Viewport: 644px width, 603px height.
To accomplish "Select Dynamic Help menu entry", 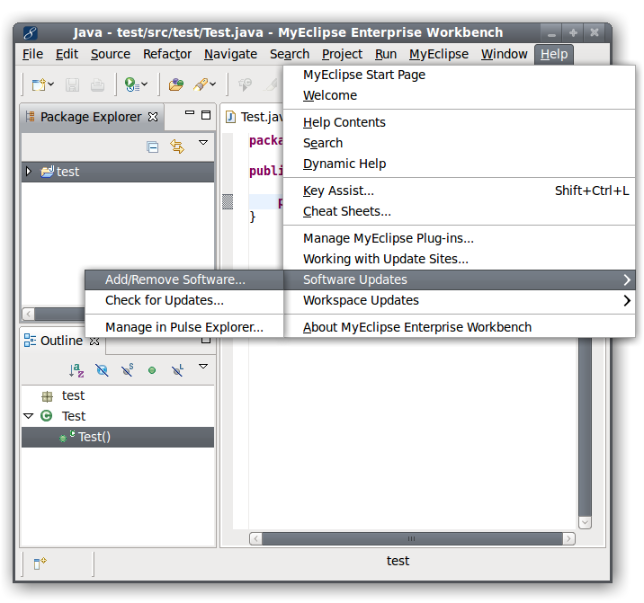I will point(459,163).
